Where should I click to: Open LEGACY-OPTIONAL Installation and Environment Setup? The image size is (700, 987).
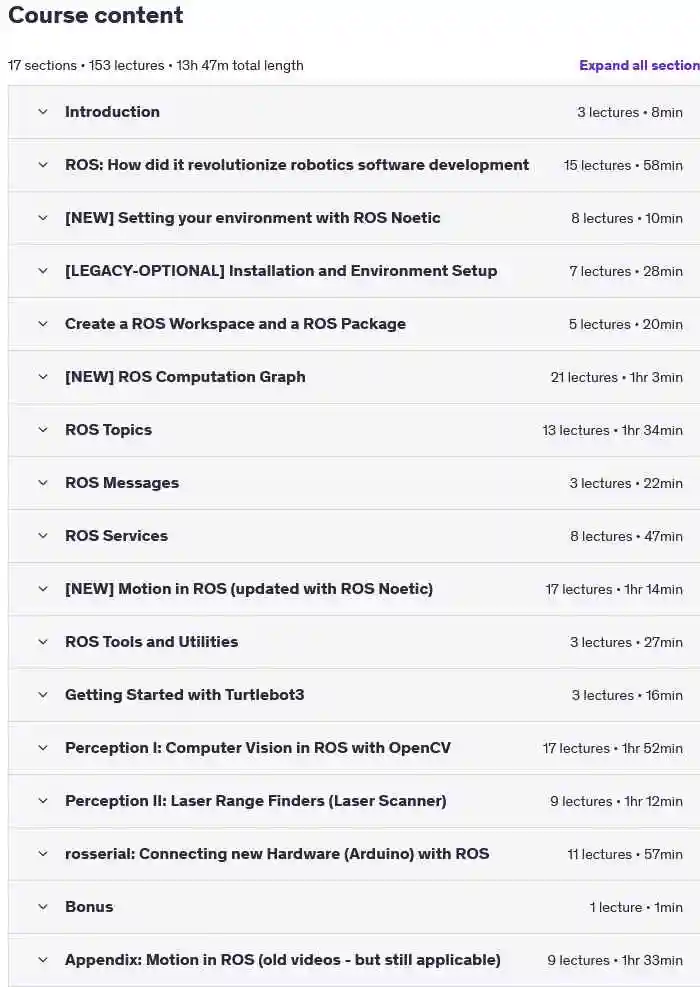coord(281,271)
